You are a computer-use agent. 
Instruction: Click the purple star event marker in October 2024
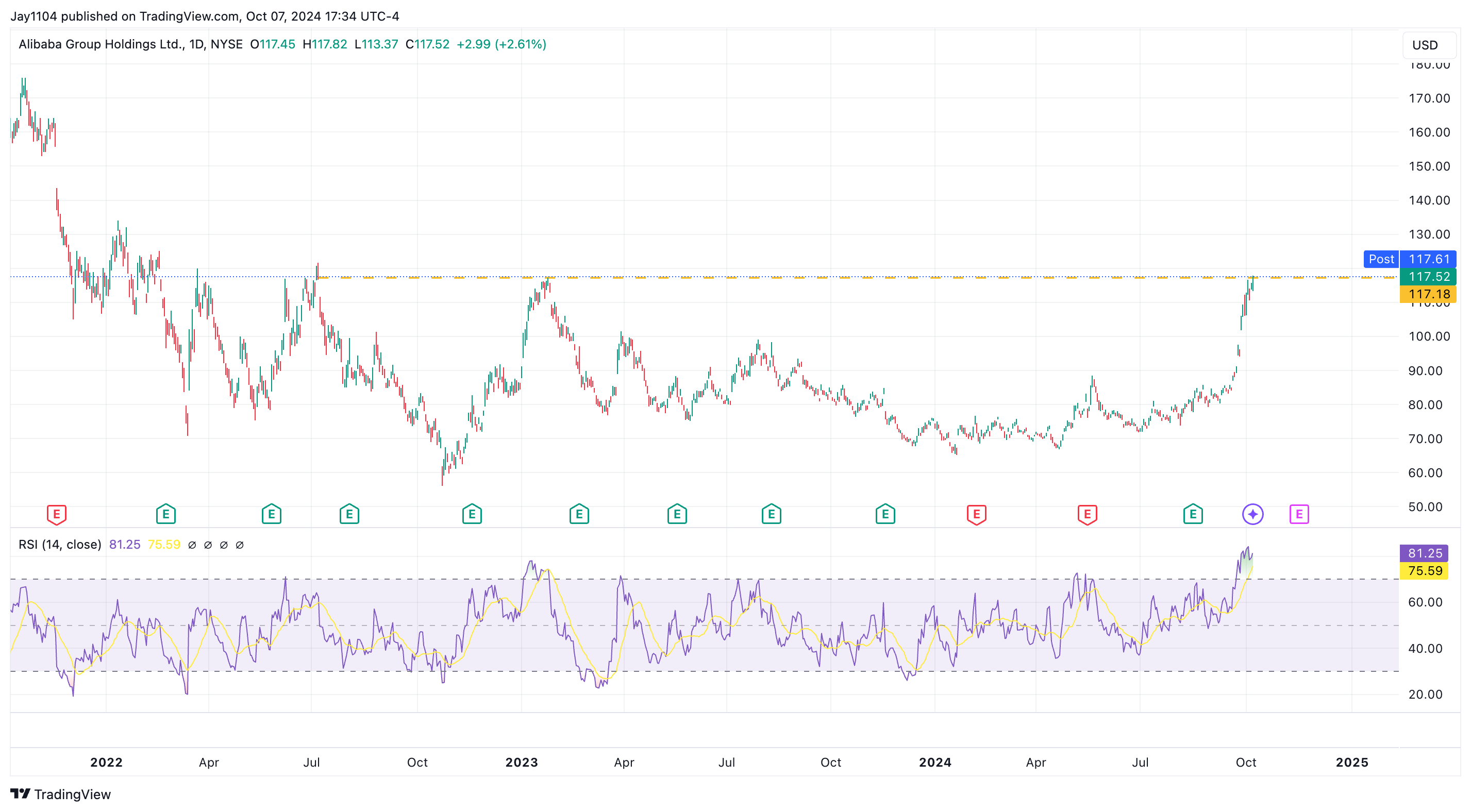click(x=1253, y=515)
